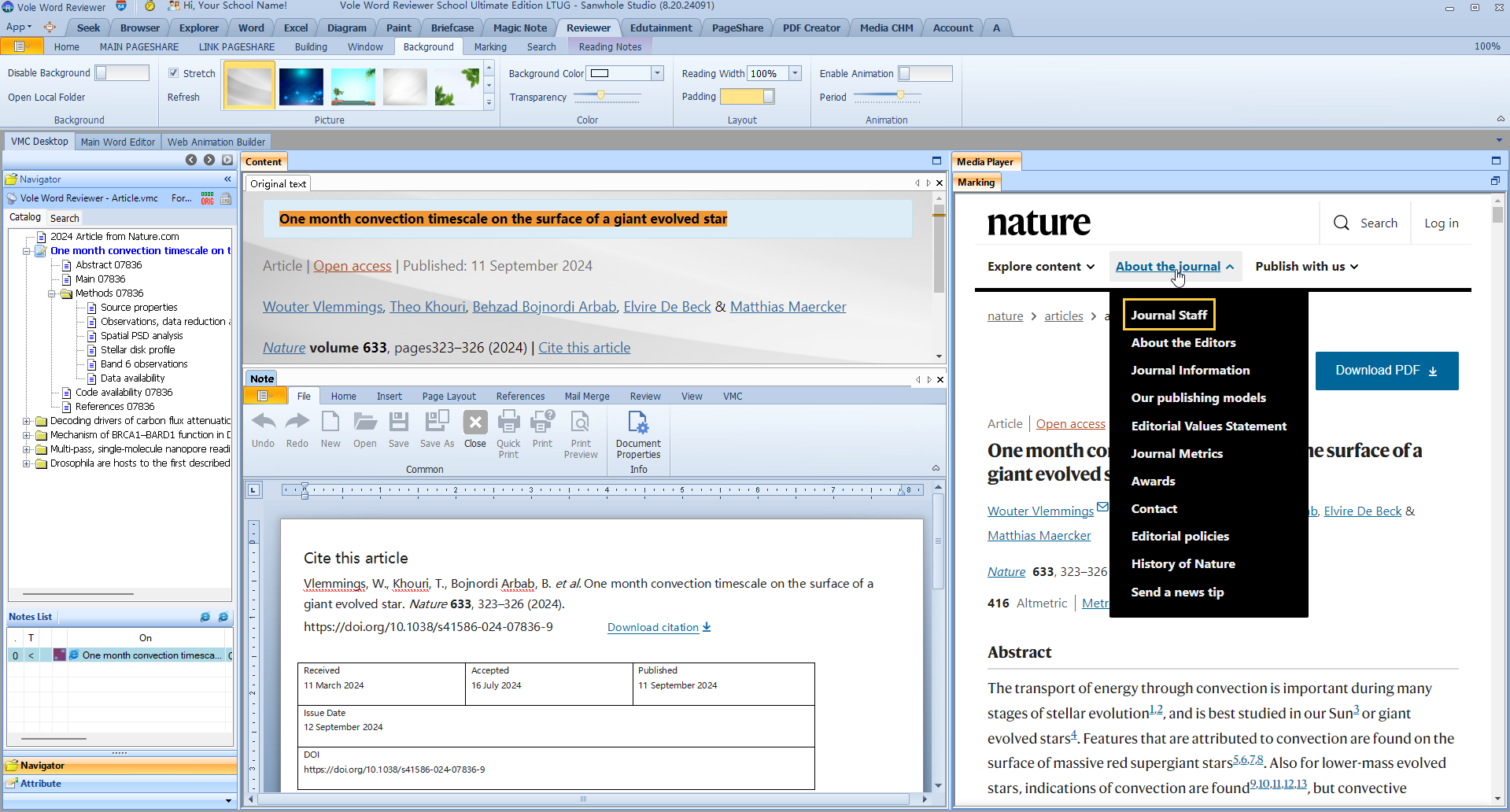Select the blue starry background thumbnail
This screenshot has width=1510, height=812.
point(301,86)
